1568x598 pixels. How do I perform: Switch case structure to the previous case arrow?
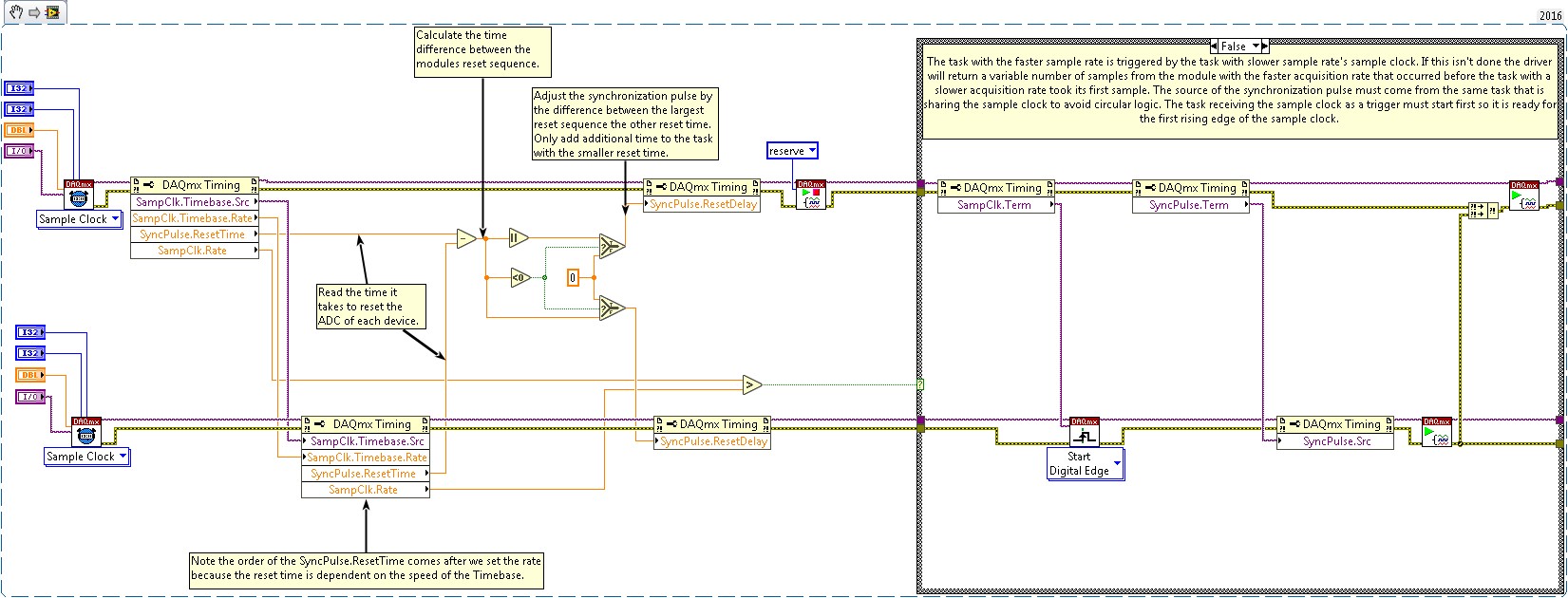(x=1214, y=46)
